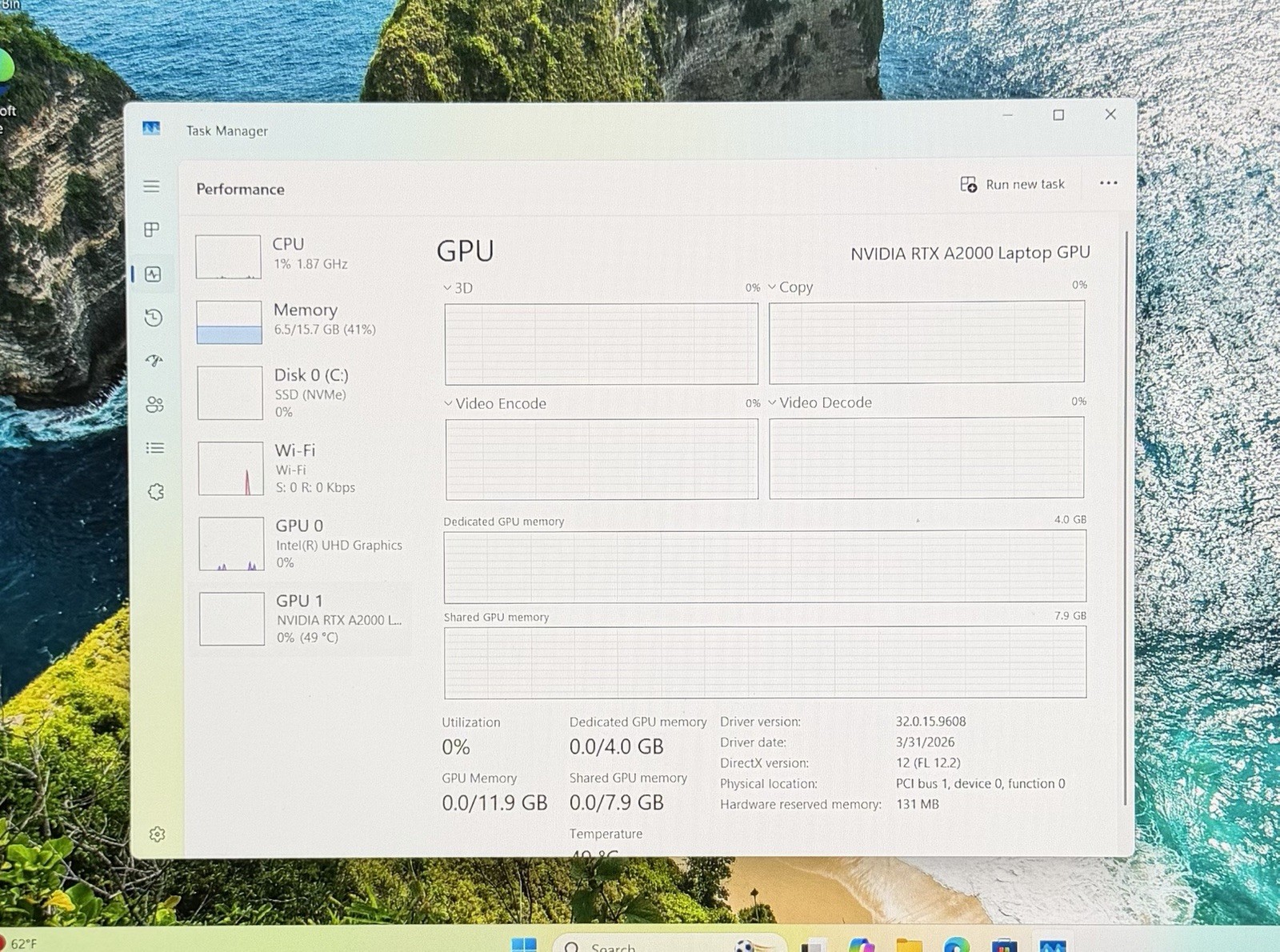Click the Utilization 0% value
The image size is (1280, 952).
(x=455, y=747)
